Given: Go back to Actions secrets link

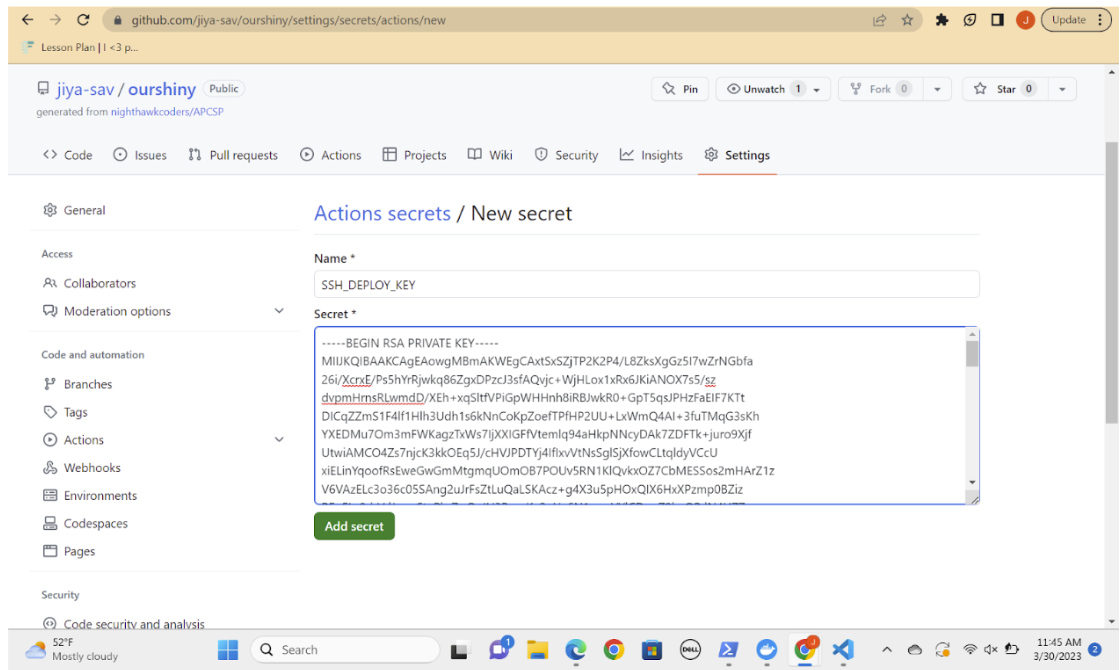Looking at the screenshot, I should [382, 214].
